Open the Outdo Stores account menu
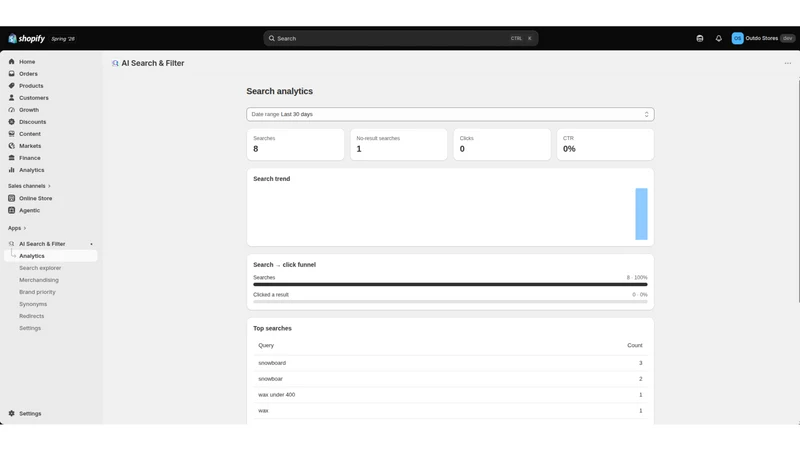 coord(763,38)
